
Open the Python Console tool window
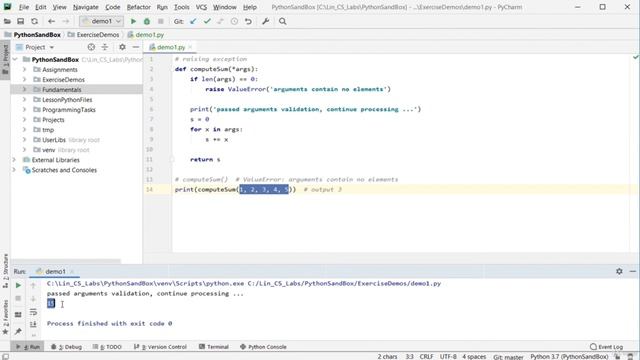pyautogui.click(x=263, y=347)
